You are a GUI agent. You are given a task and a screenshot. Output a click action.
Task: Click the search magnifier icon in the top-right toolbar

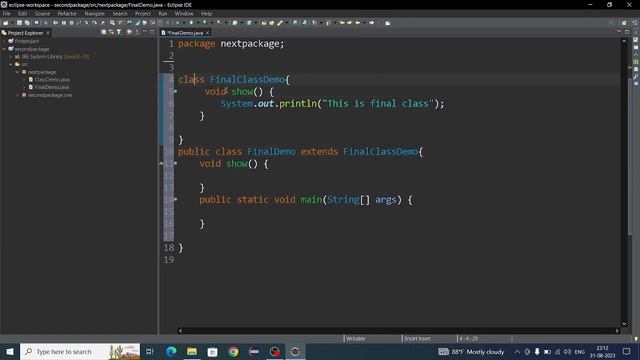pyautogui.click(x=611, y=23)
